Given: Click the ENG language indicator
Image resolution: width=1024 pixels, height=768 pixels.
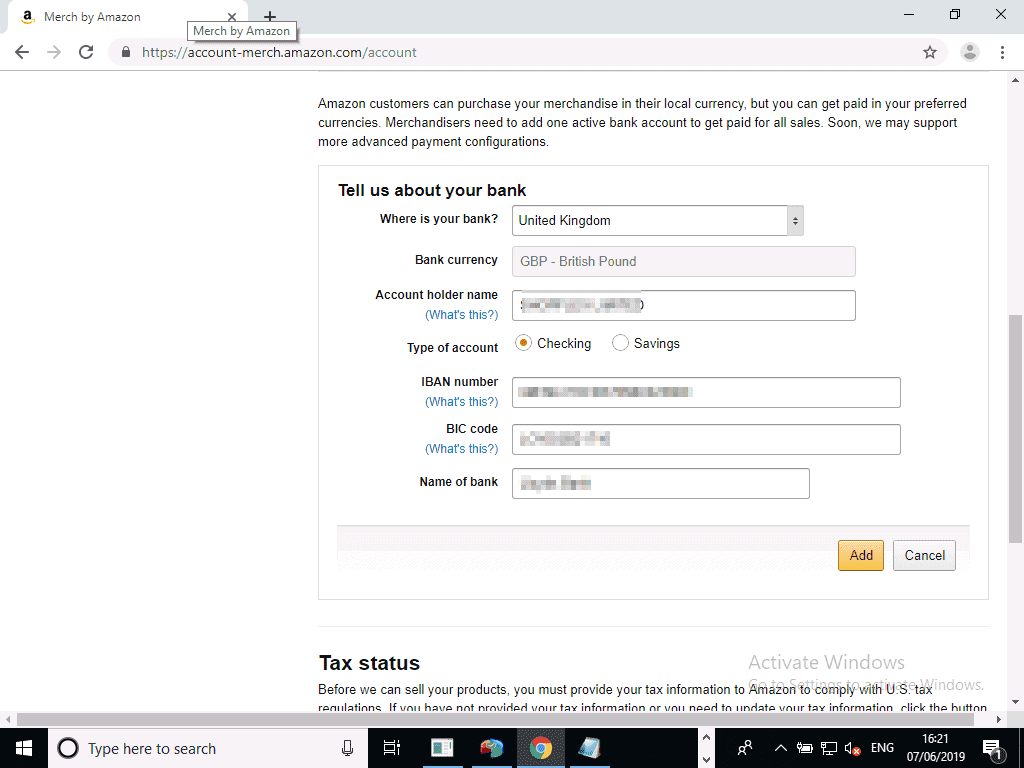Looking at the screenshot, I should [x=882, y=748].
